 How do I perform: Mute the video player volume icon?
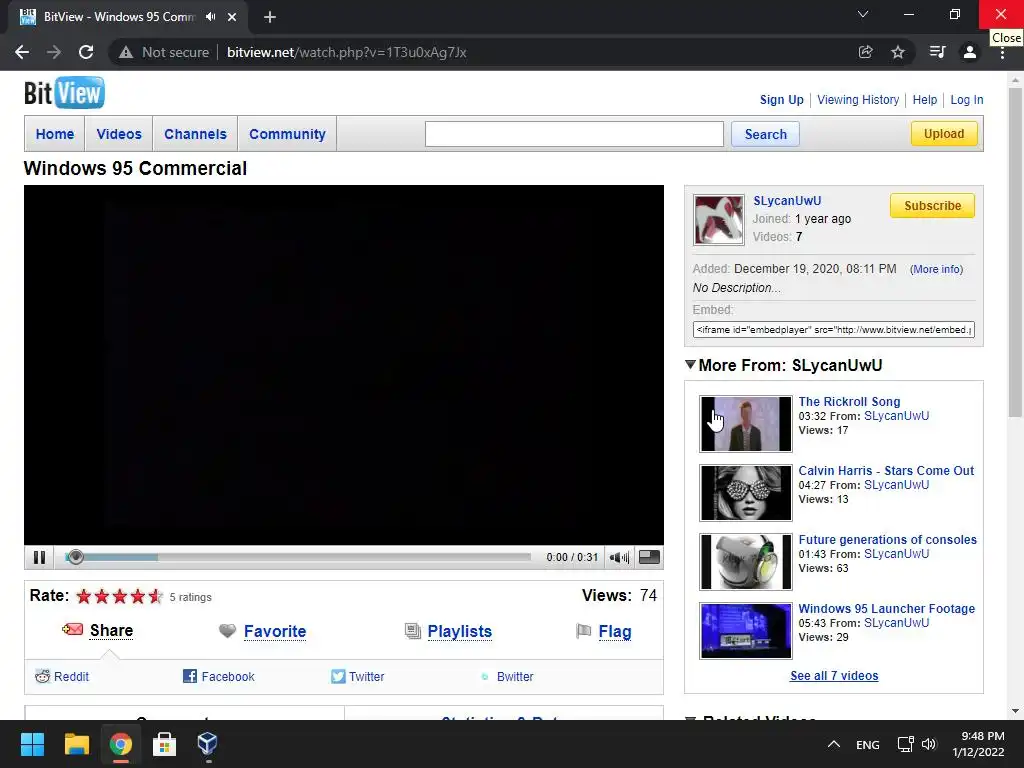pyautogui.click(x=618, y=557)
